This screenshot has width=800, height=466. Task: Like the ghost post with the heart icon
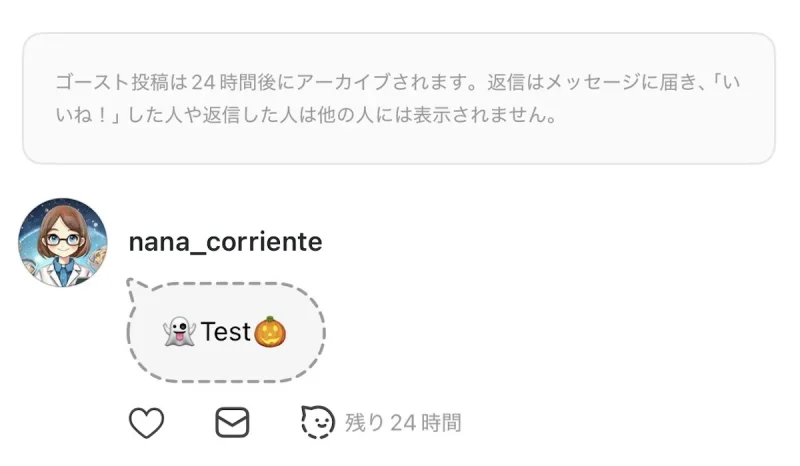[146, 423]
